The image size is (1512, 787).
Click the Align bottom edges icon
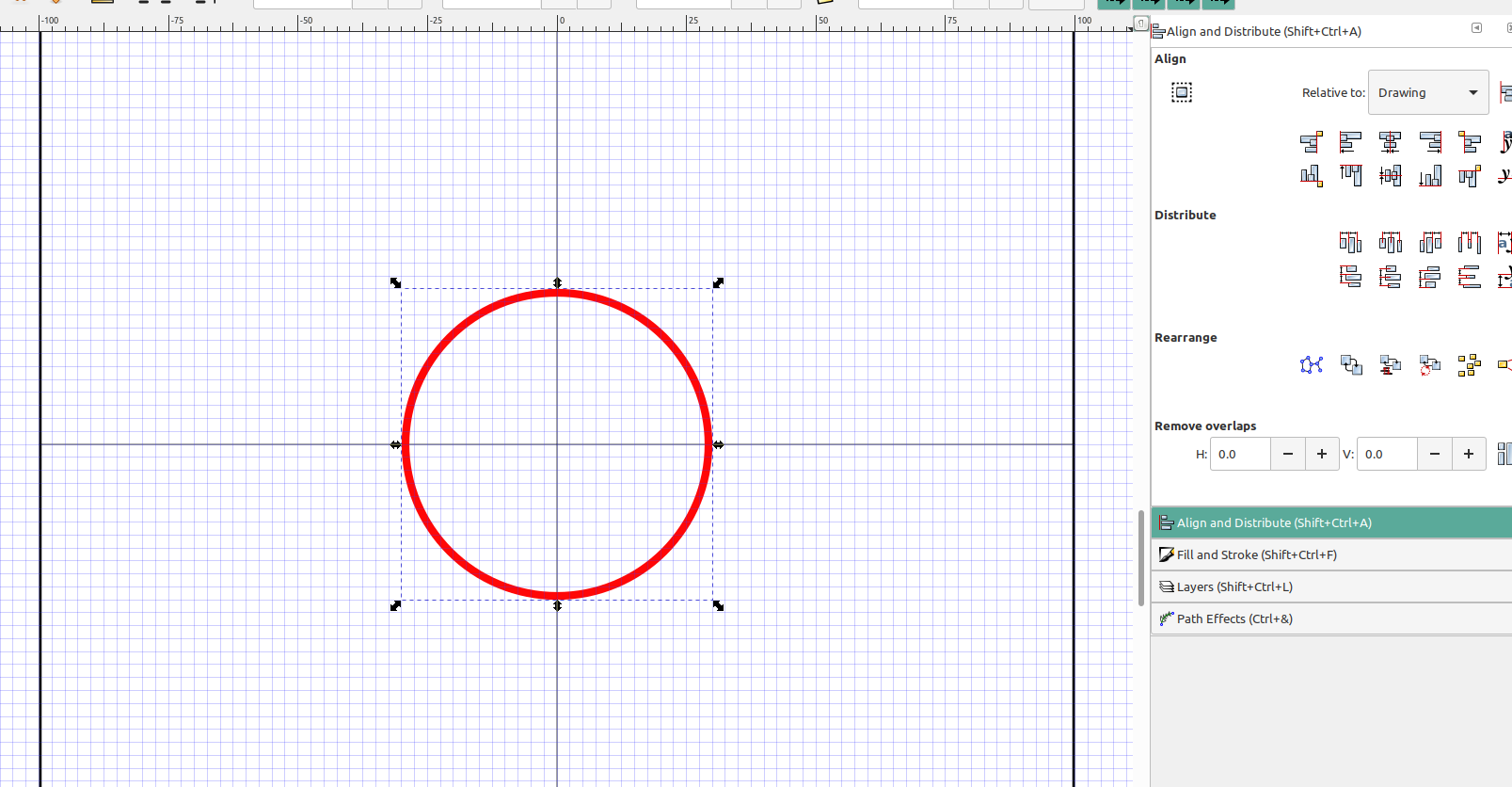[1430, 176]
